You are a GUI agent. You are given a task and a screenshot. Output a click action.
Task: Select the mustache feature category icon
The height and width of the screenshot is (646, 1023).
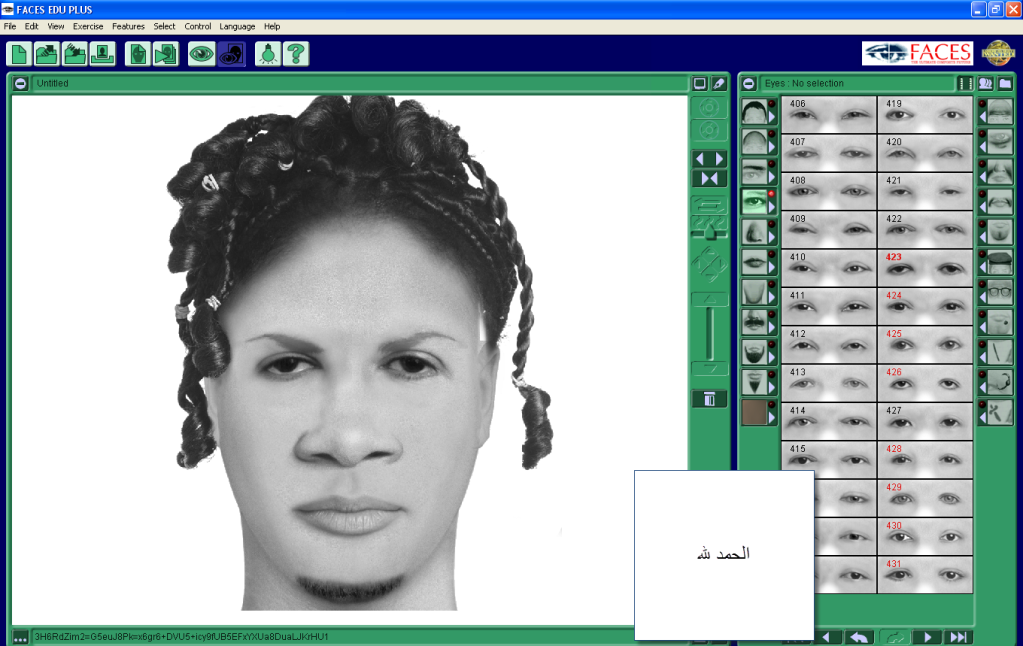[754, 322]
